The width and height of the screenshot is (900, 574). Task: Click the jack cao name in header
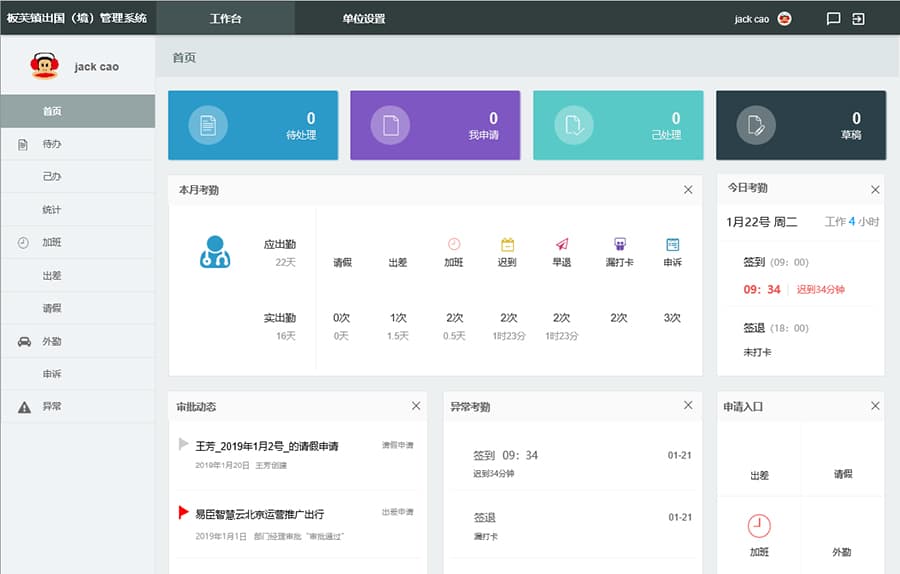click(751, 19)
